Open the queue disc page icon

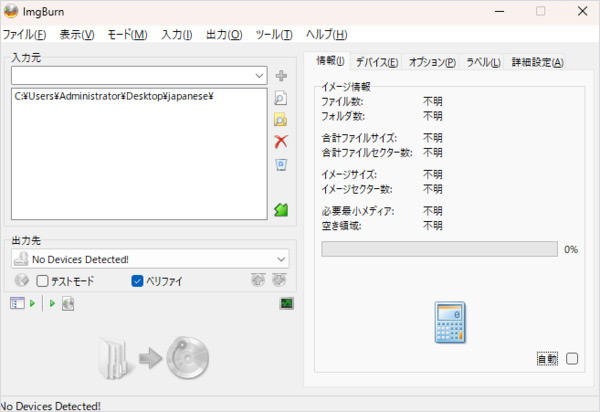click(x=68, y=304)
